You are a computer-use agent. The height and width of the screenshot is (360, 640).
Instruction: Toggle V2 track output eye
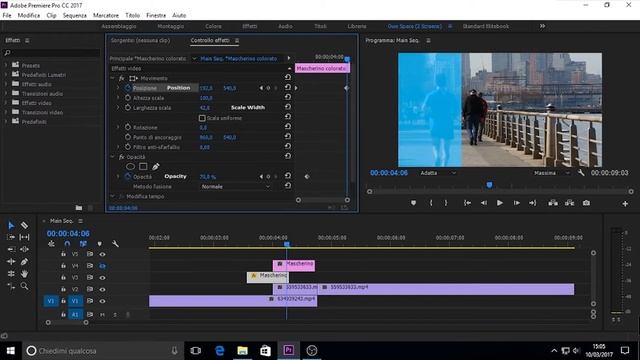point(102,289)
